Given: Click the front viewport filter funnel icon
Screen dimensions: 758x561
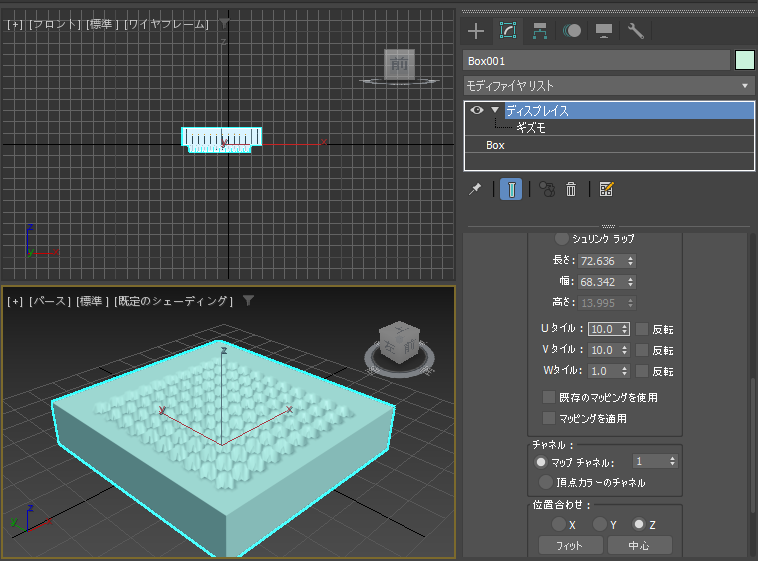Looking at the screenshot, I should 224,23.
